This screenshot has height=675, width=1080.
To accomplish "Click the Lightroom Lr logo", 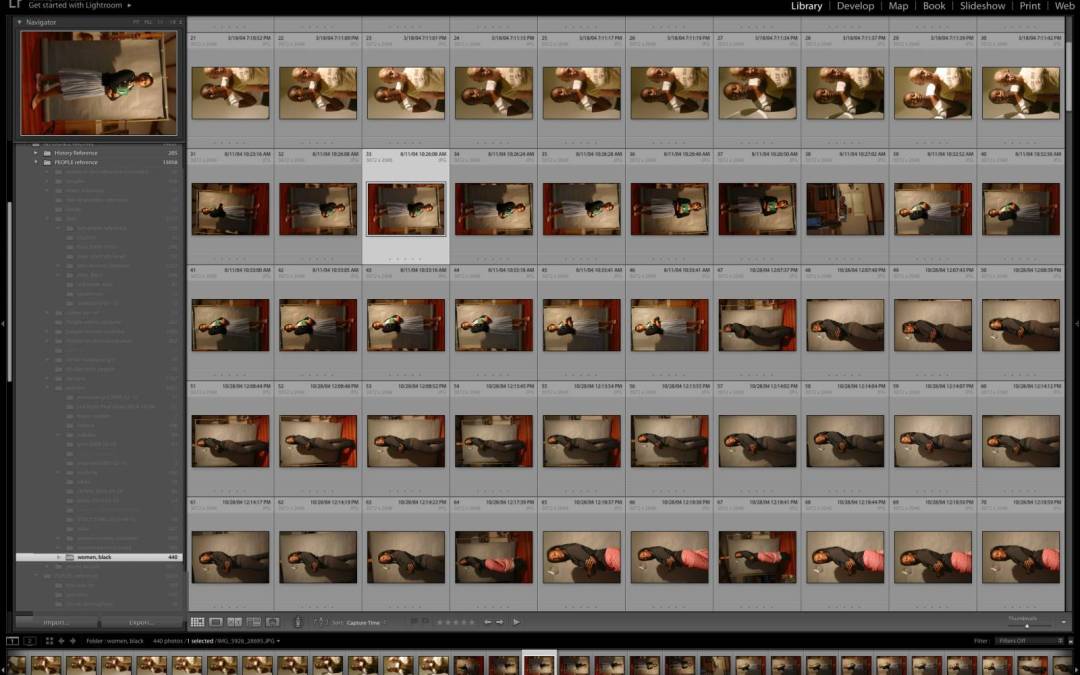I will pyautogui.click(x=14, y=5).
